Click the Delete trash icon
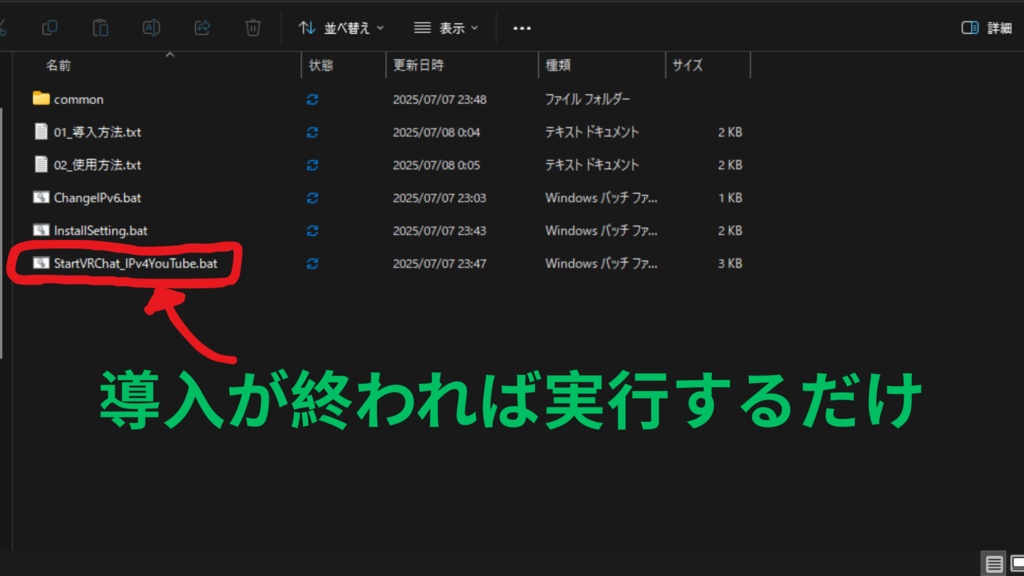1024x576 pixels. tap(251, 27)
